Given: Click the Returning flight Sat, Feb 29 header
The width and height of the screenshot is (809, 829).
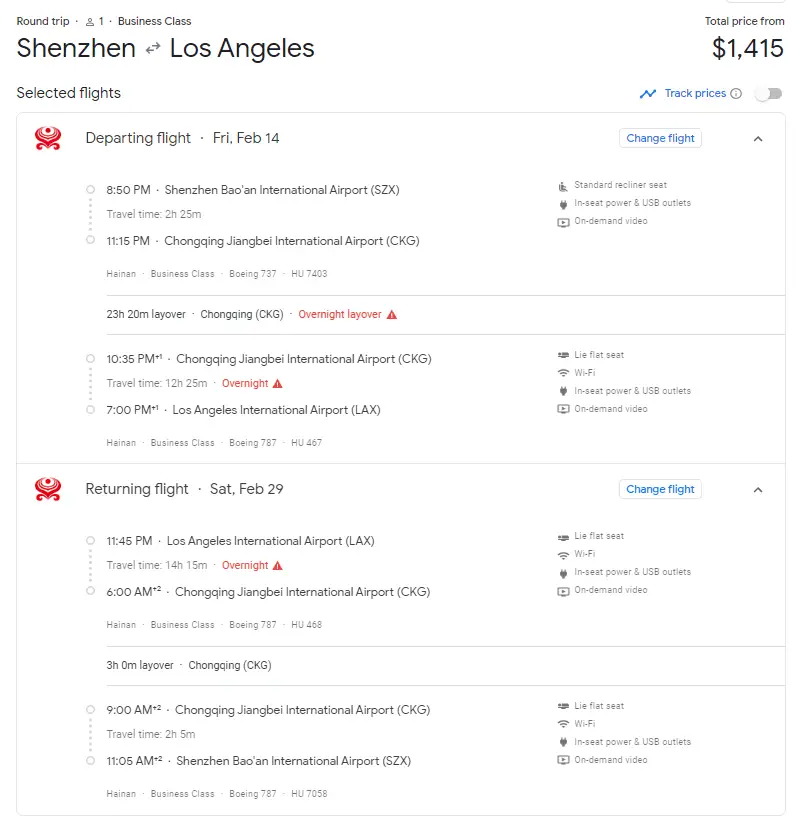Looking at the screenshot, I should 184,489.
